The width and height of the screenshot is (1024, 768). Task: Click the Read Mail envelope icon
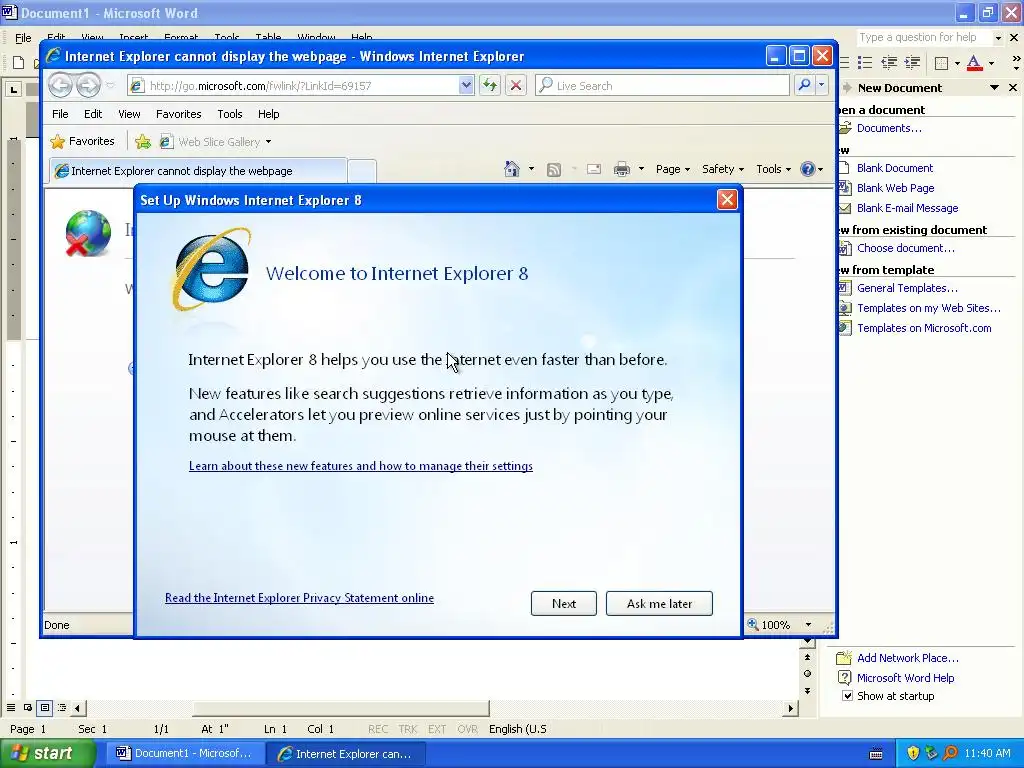(x=594, y=169)
